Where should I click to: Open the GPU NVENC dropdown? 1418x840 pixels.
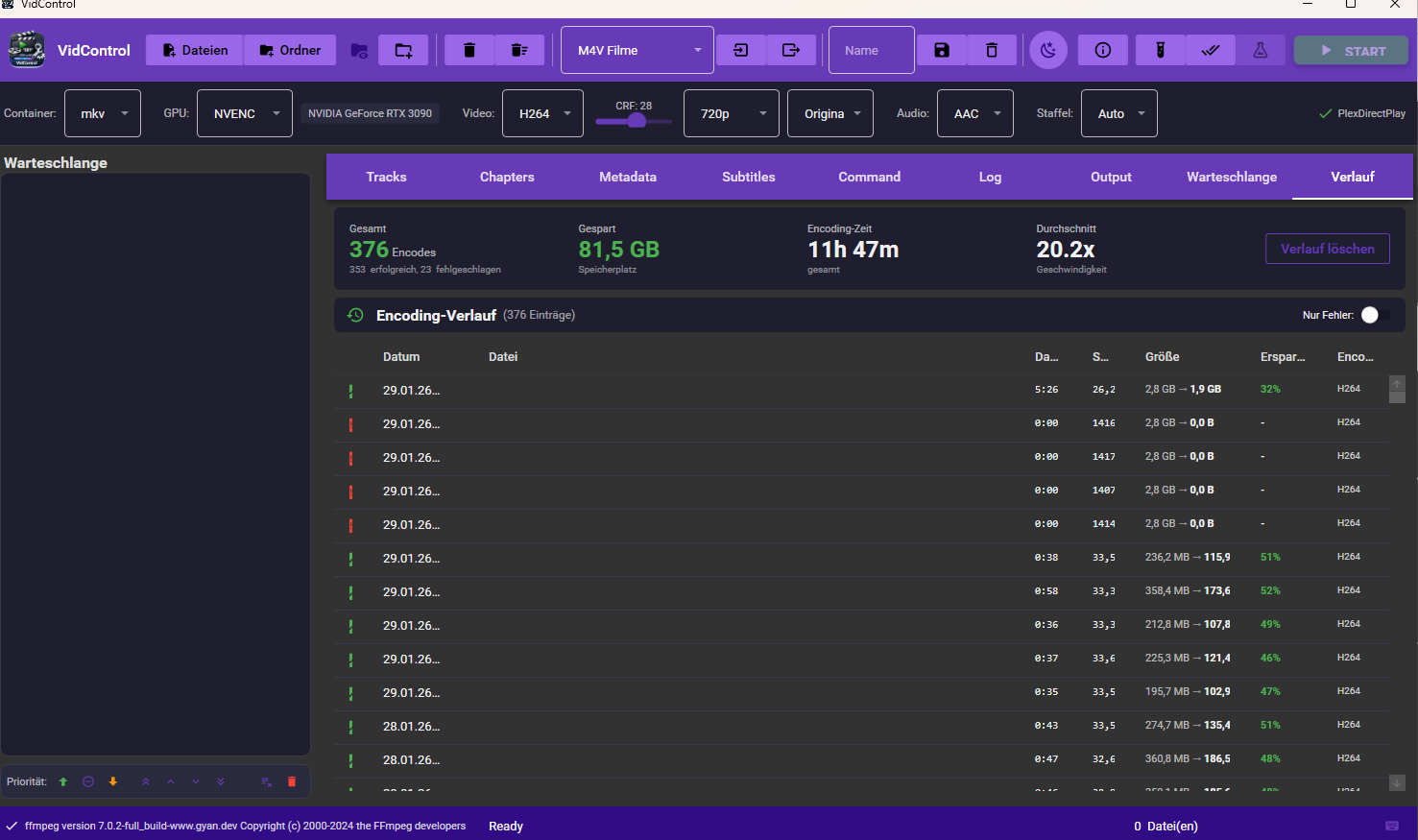click(x=245, y=113)
